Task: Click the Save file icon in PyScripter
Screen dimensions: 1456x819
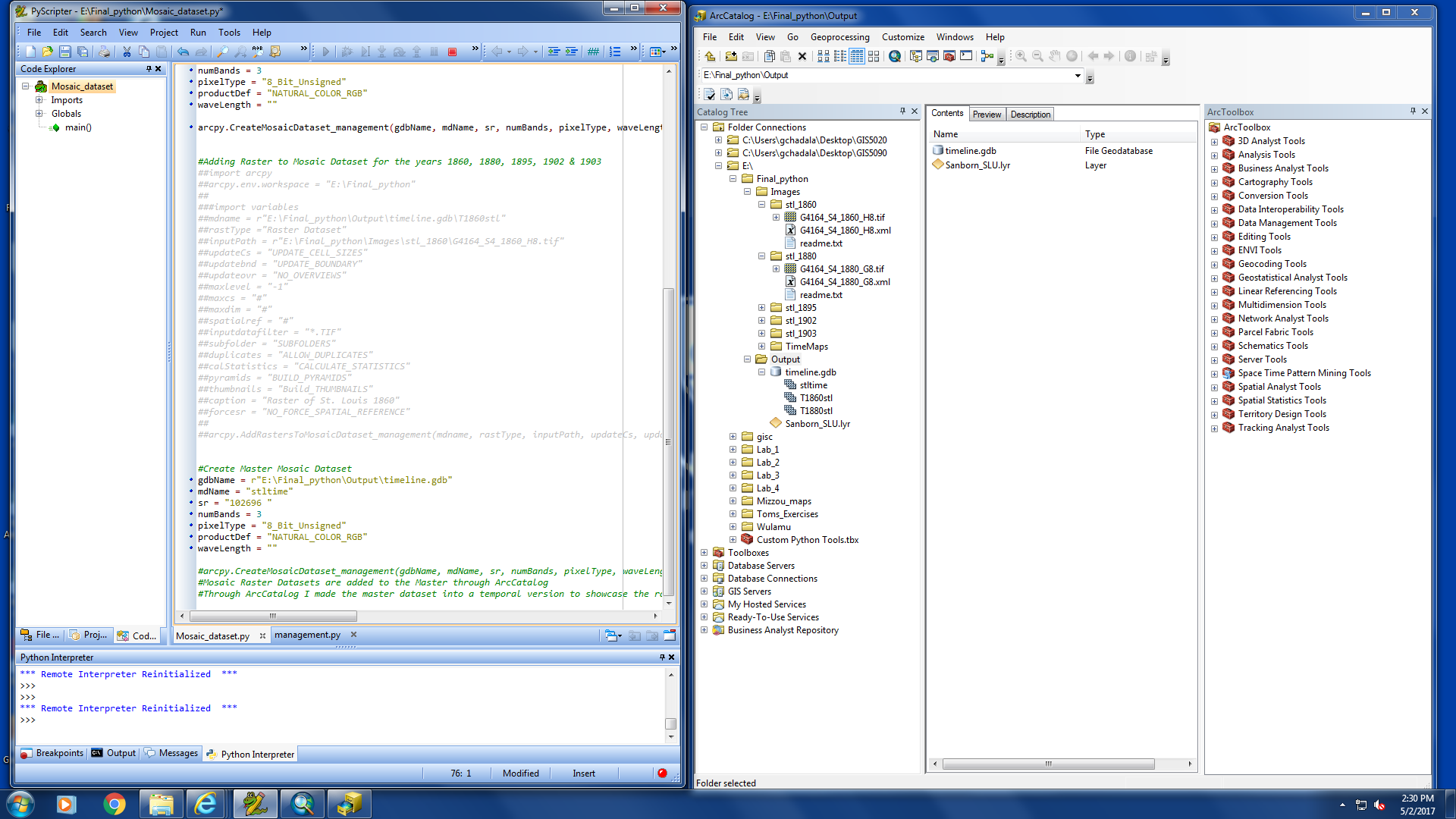Action: tap(64, 52)
